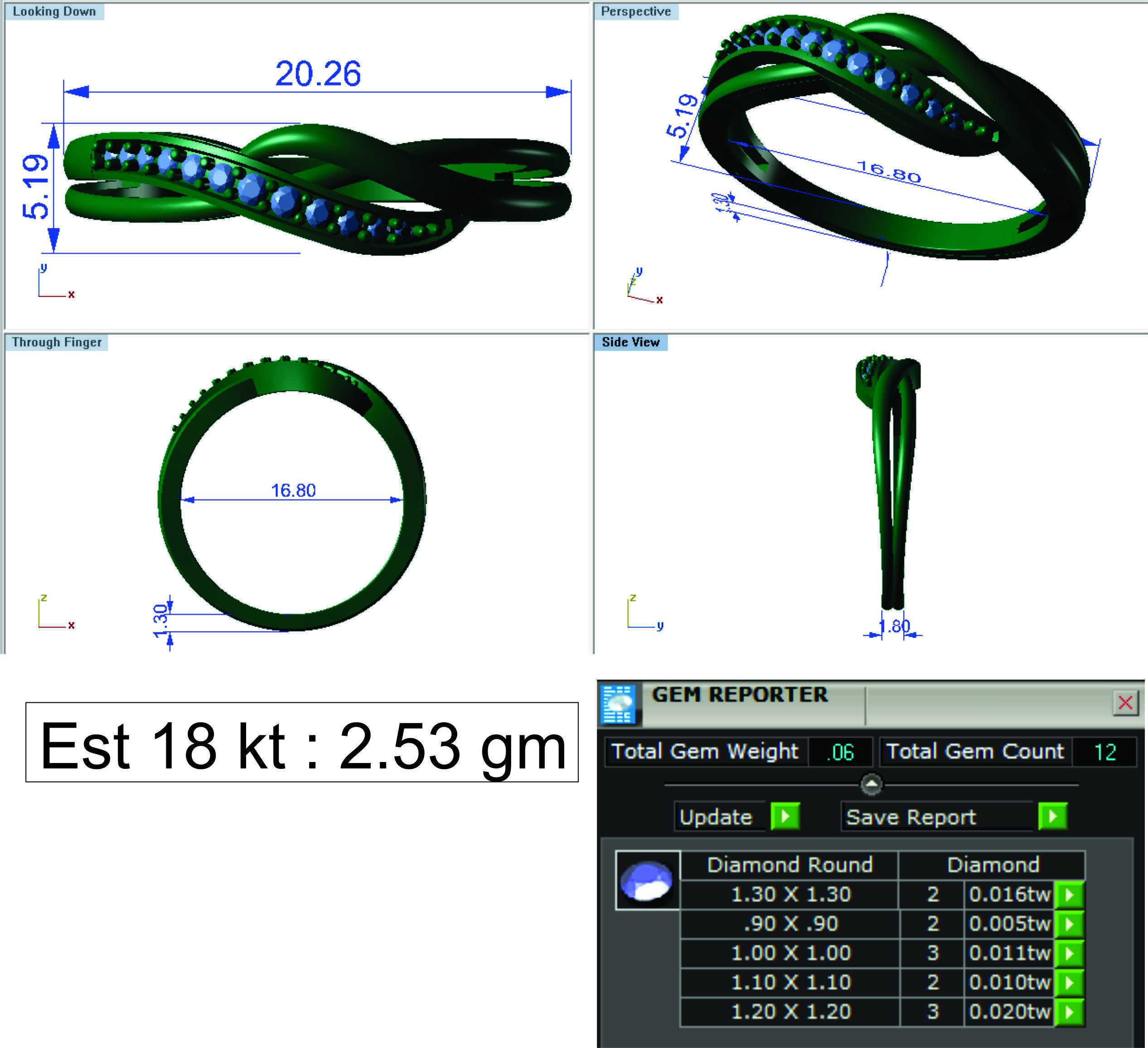Click the 5.19 dimension in Perspective view
The height and width of the screenshot is (1048, 1148).
[682, 116]
